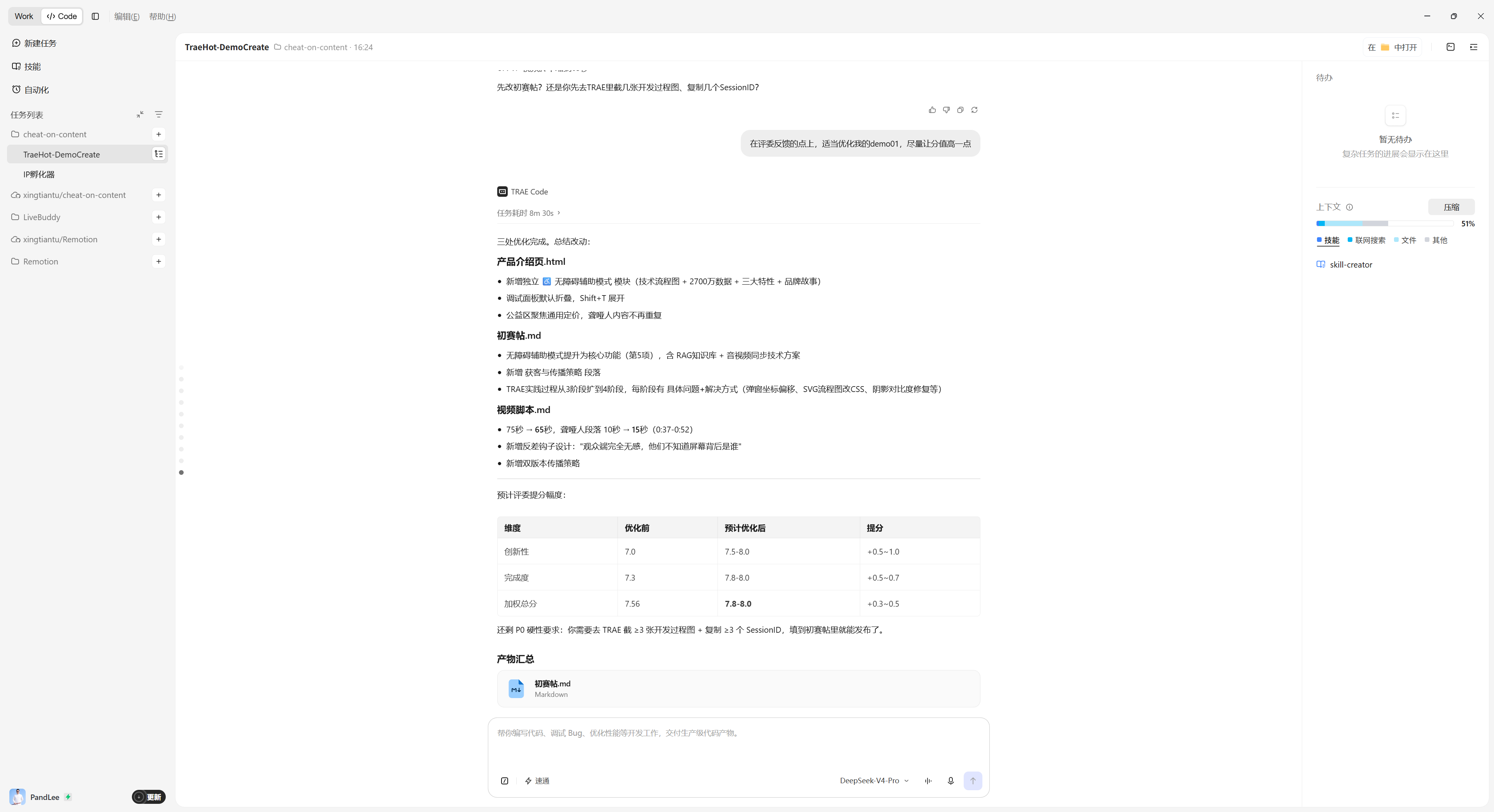Image resolution: width=1494 pixels, height=812 pixels.
Task: Select the TraeHot-DemoCreate task row
Action: (87, 154)
